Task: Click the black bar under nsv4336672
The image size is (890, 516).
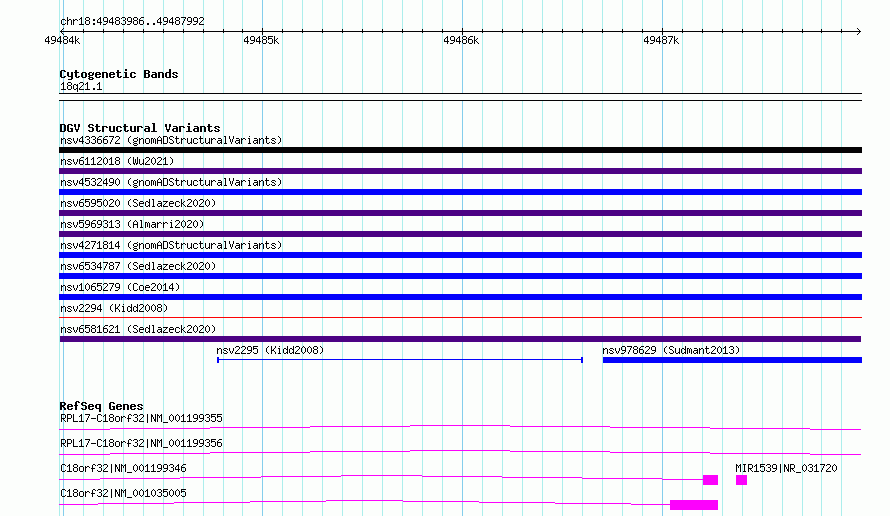Action: pos(460,150)
